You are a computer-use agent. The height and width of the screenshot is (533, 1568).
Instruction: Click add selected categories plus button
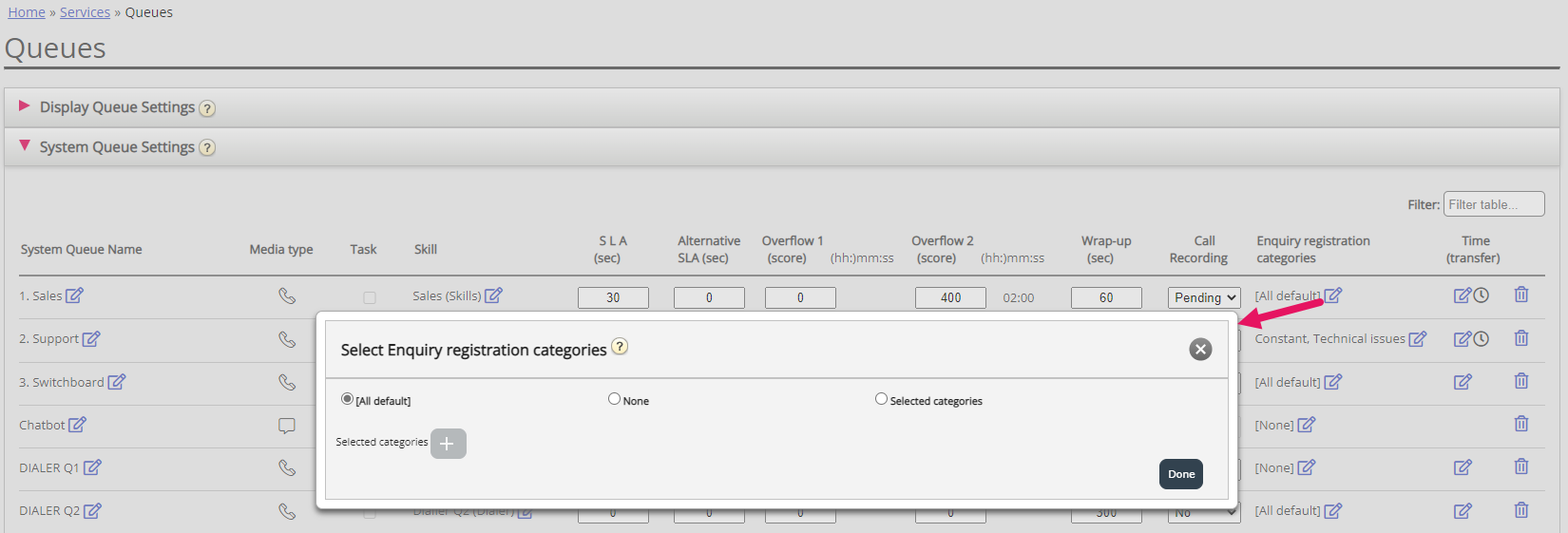448,444
